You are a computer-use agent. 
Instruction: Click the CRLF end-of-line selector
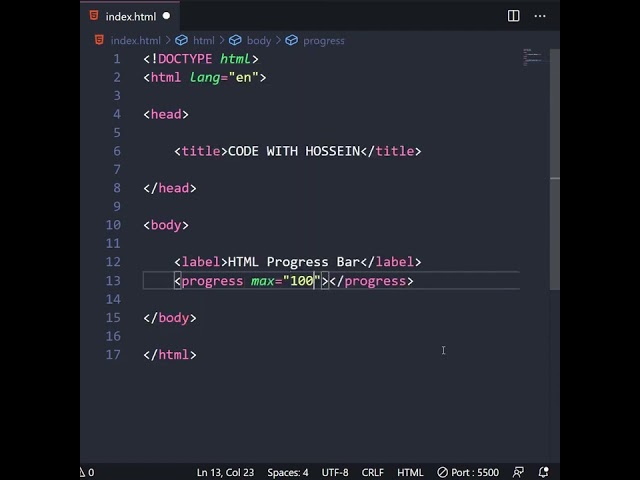tap(372, 472)
